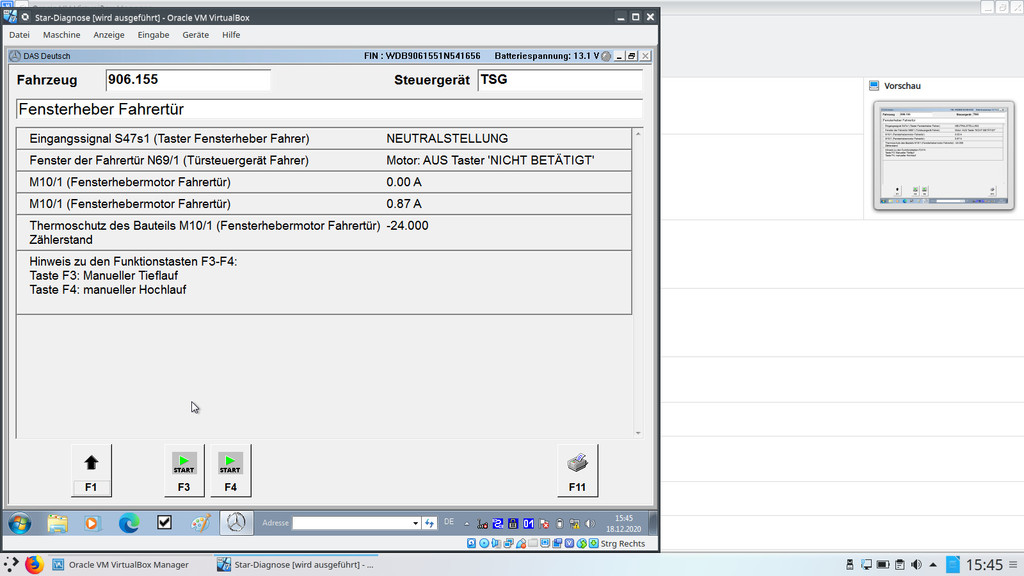Show hidden guest tray icons
Viewport: 1024px width, 576px height.
pyautogui.click(x=466, y=523)
